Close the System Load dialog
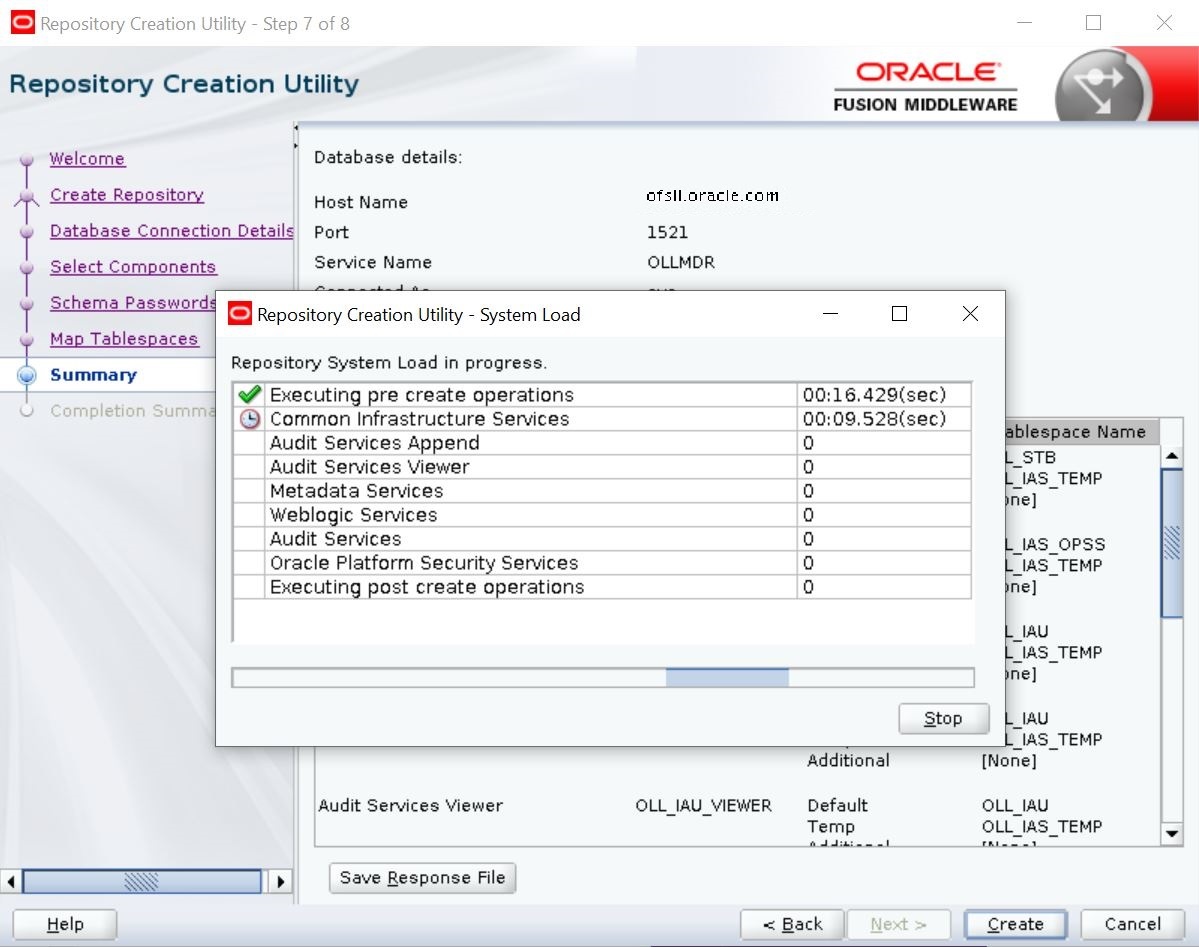This screenshot has width=1199, height=947. pyautogui.click(x=969, y=314)
